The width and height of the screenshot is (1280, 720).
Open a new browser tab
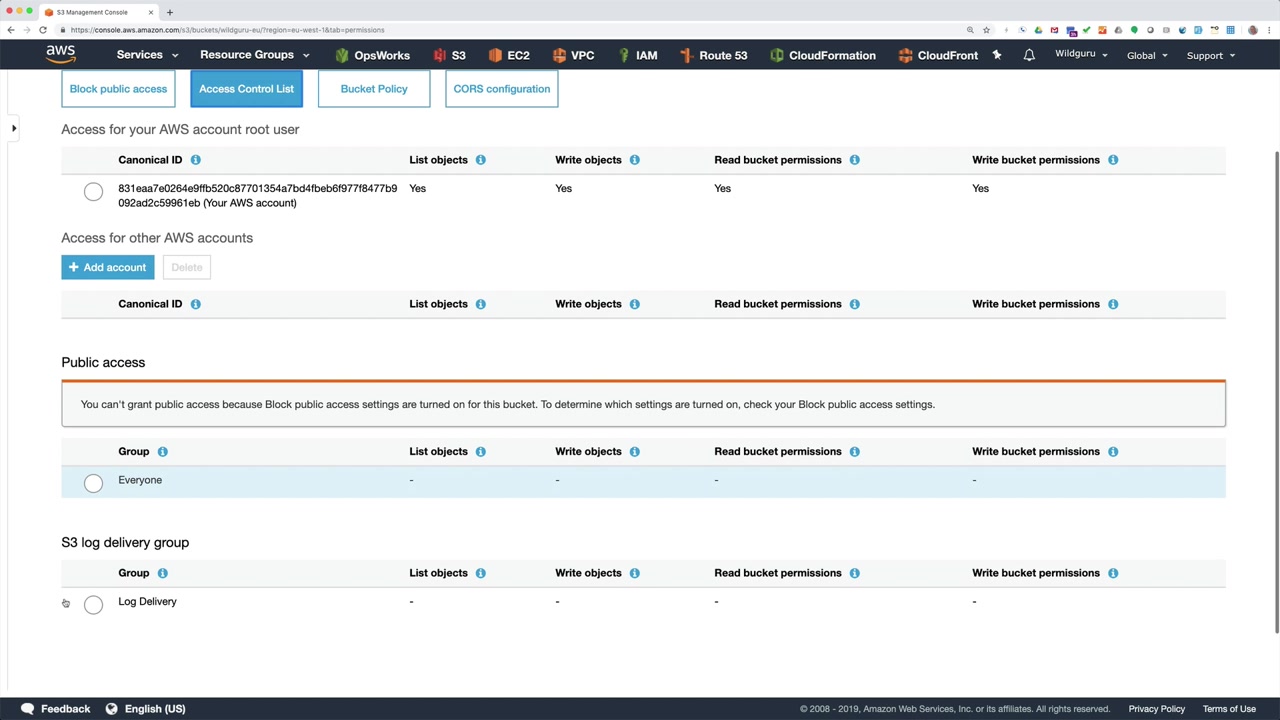point(169,12)
